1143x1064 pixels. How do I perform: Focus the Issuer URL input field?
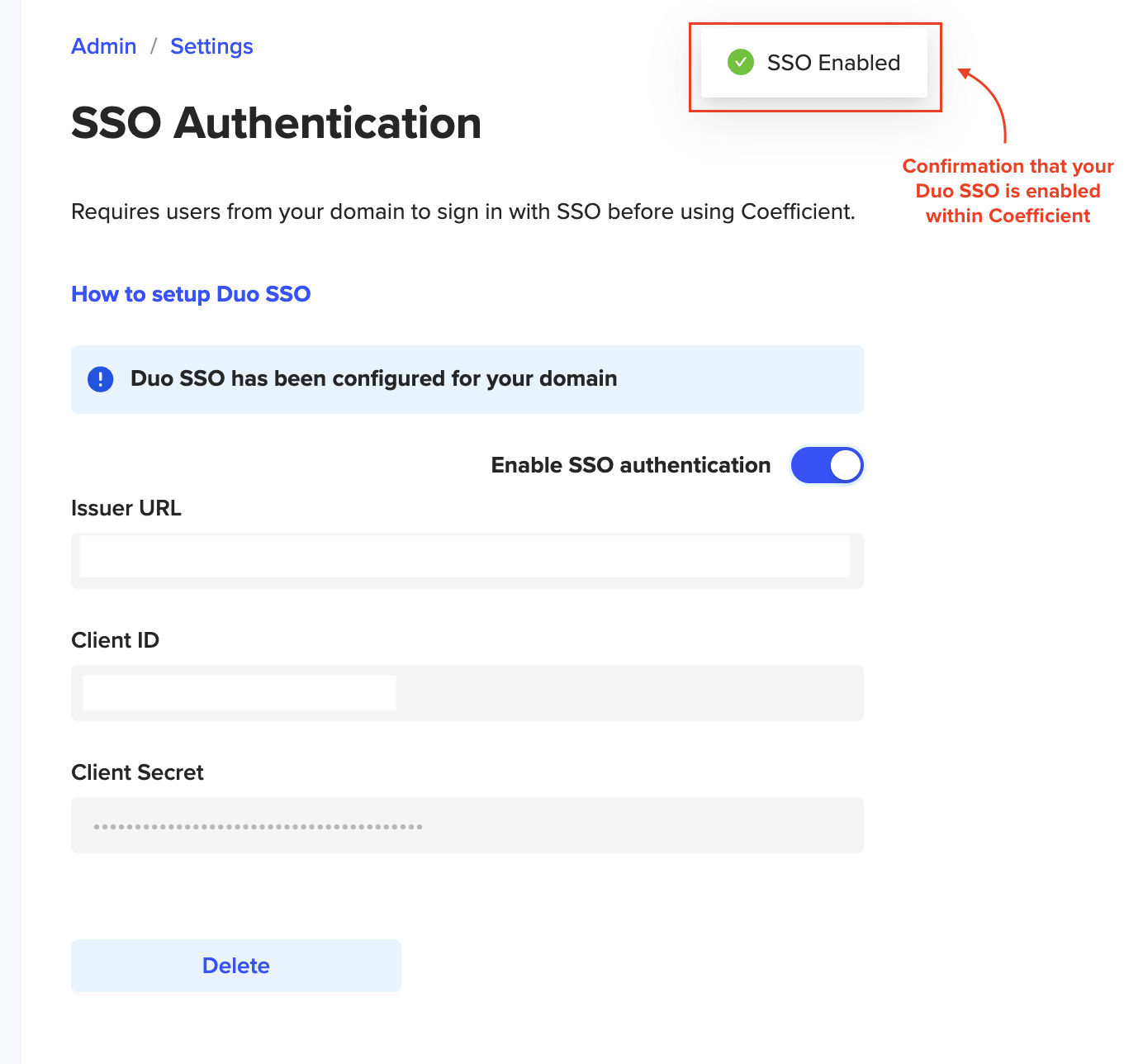point(467,560)
